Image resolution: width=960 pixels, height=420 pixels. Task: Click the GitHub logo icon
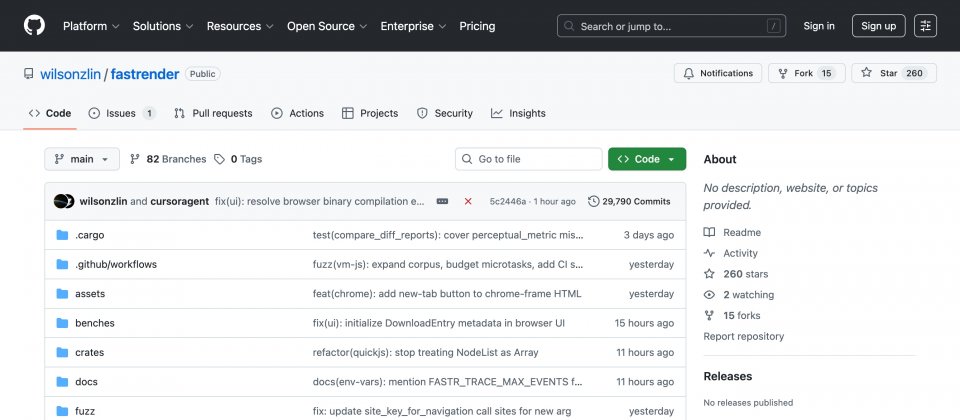tap(35, 26)
